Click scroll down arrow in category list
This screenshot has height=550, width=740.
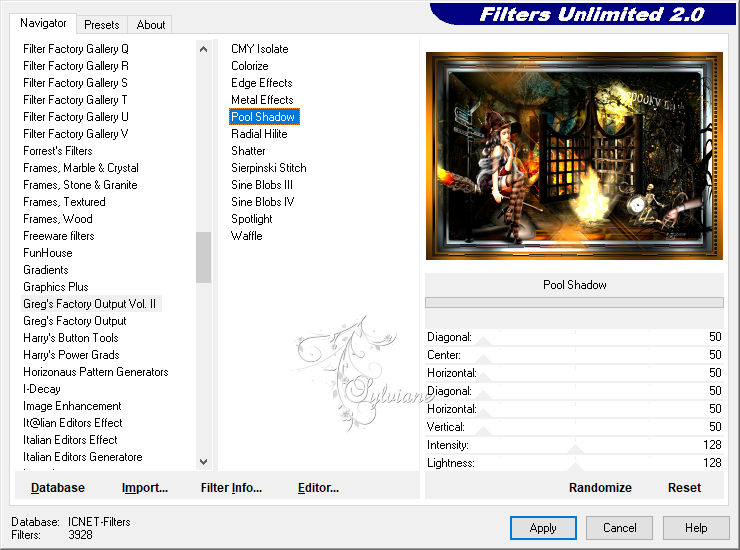coord(203,462)
